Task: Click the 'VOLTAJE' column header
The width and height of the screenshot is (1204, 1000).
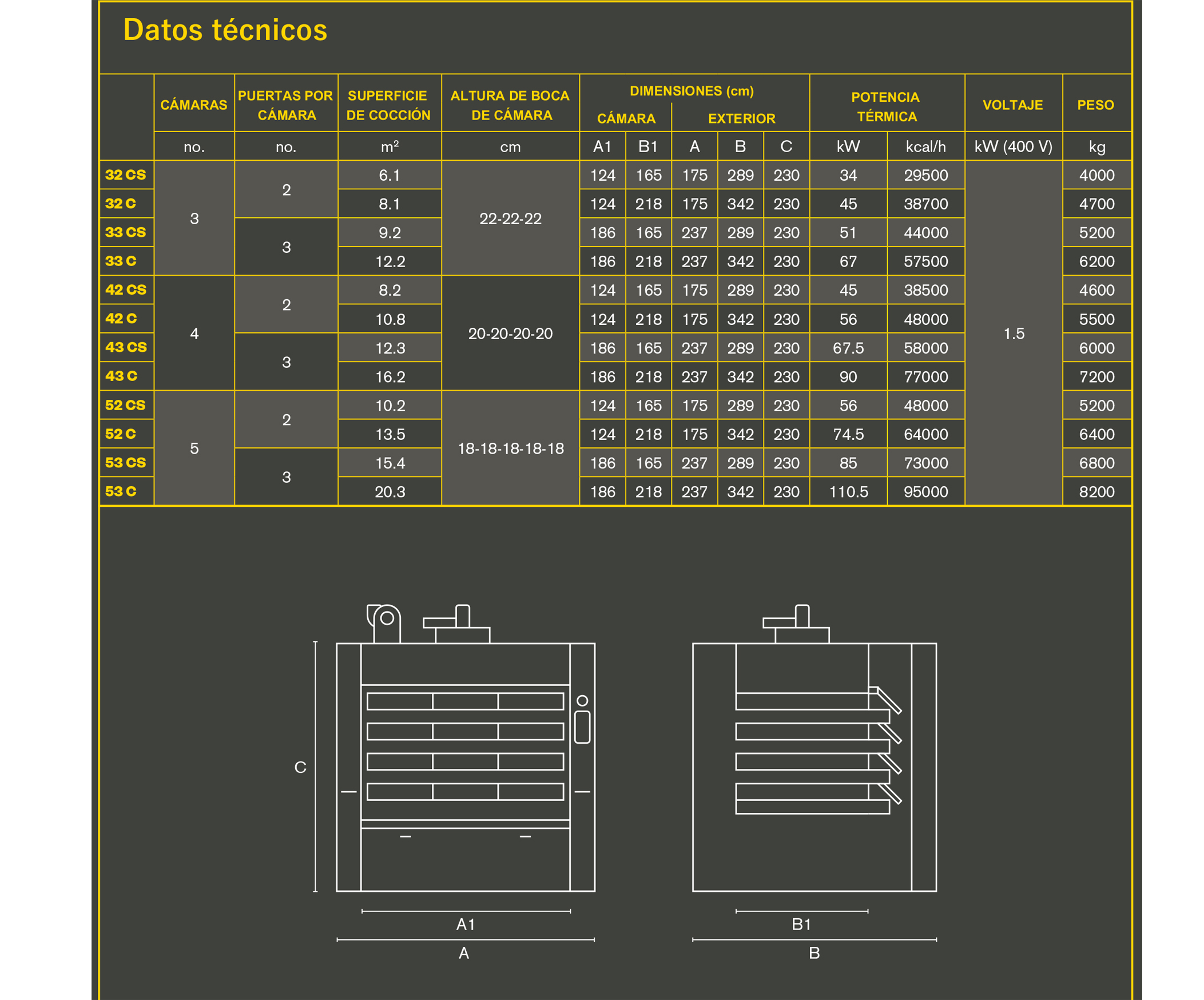Action: coord(1012,105)
